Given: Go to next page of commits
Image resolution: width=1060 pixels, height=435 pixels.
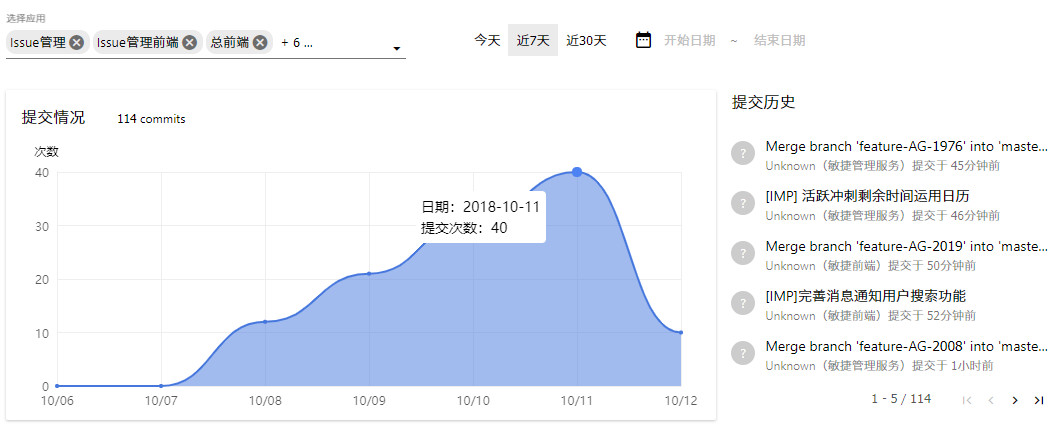Looking at the screenshot, I should pyautogui.click(x=1015, y=400).
